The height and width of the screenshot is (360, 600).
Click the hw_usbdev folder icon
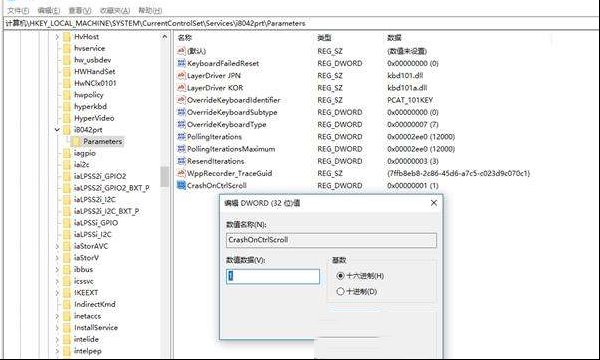point(67,60)
